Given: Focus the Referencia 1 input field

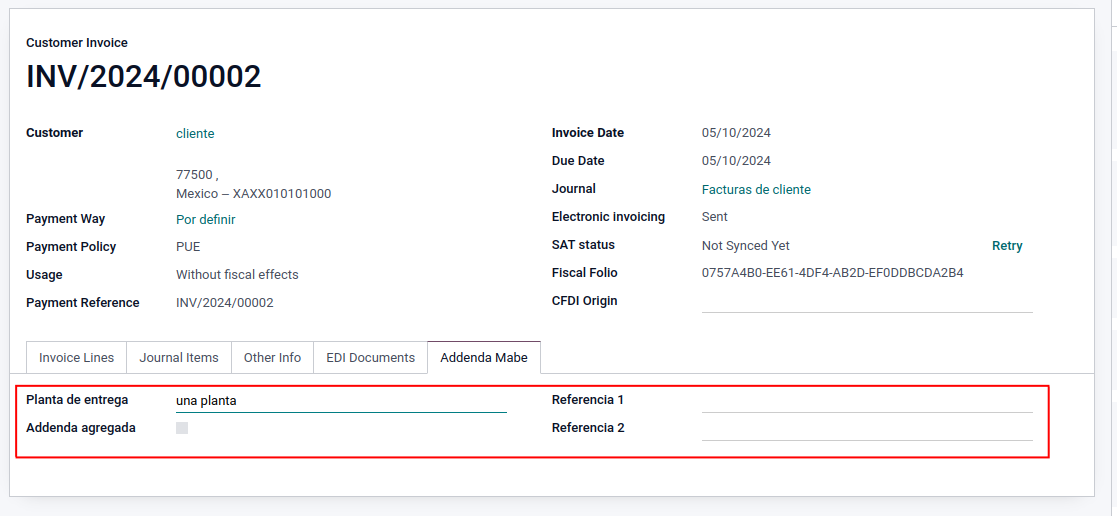Looking at the screenshot, I should 866,401.
